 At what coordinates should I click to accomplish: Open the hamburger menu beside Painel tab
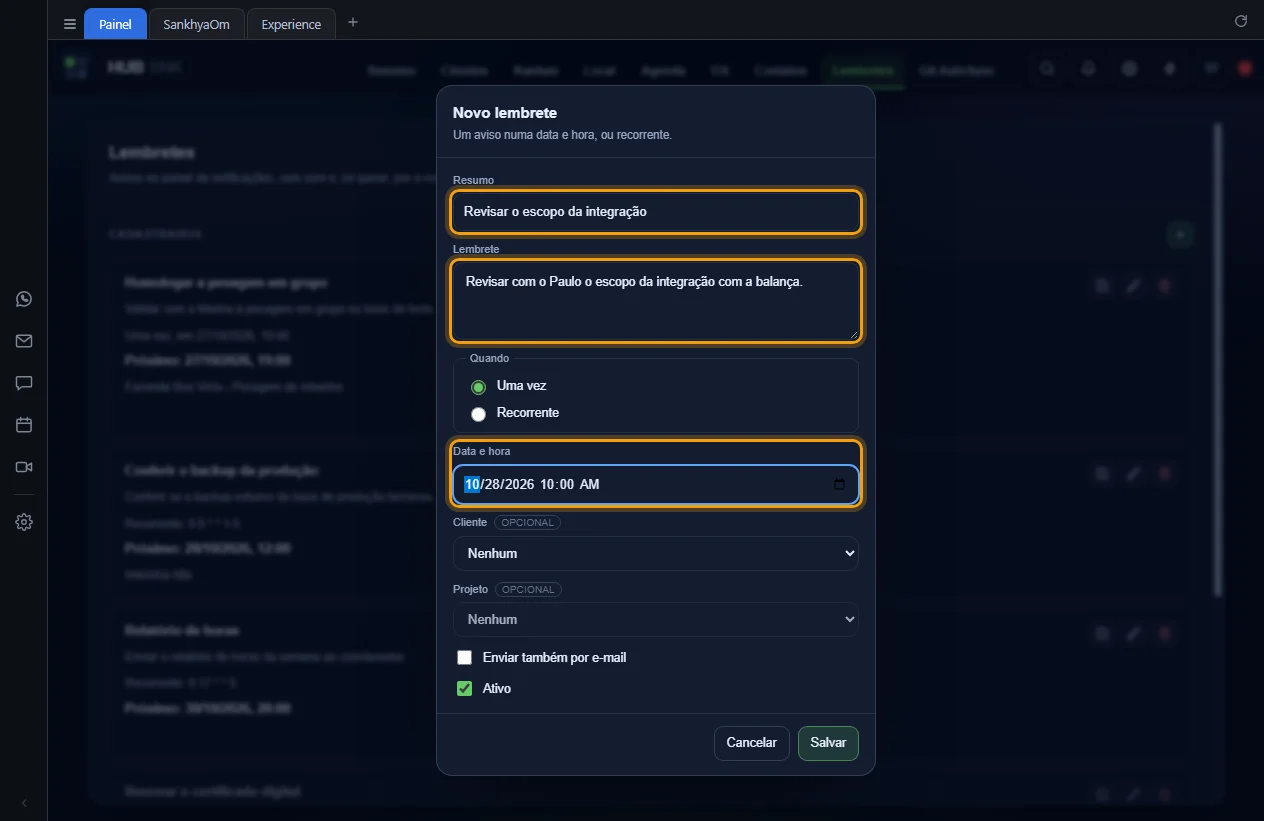coord(69,24)
